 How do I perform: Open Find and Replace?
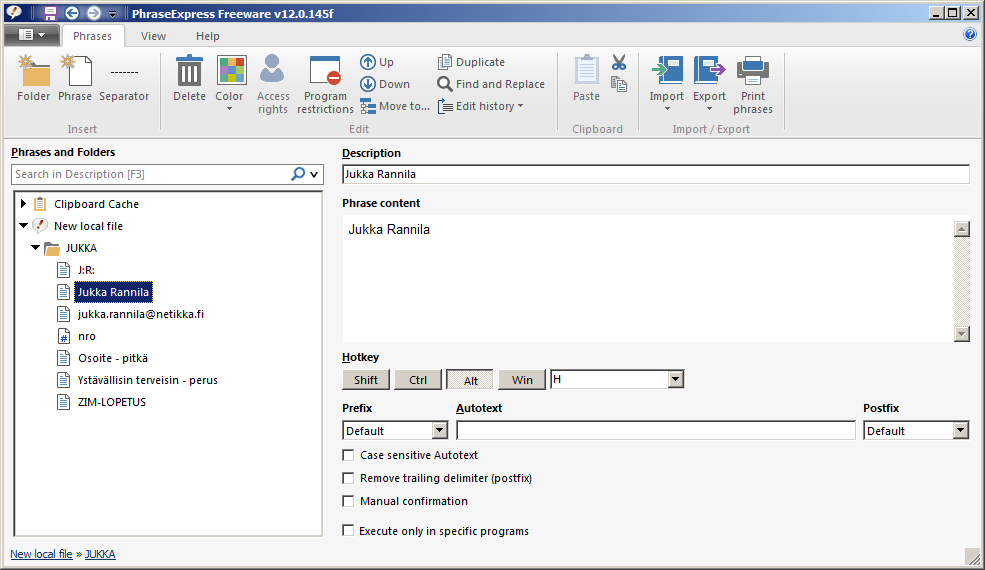click(x=491, y=84)
